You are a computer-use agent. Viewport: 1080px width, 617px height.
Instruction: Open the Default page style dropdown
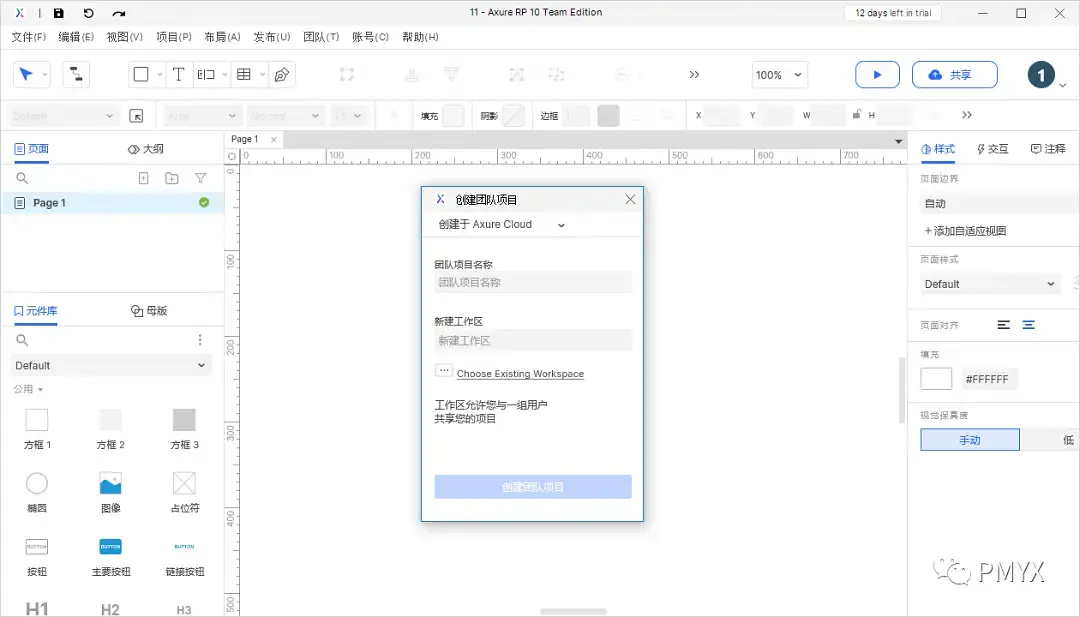988,284
